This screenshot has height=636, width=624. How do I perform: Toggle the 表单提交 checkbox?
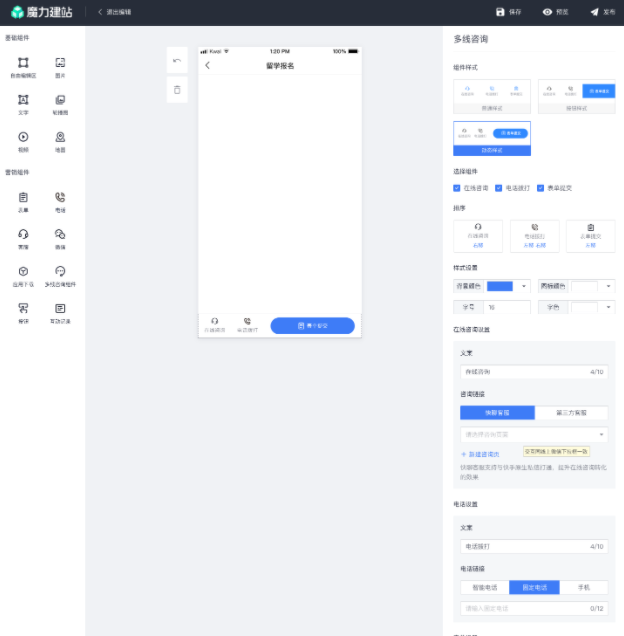coord(541,188)
